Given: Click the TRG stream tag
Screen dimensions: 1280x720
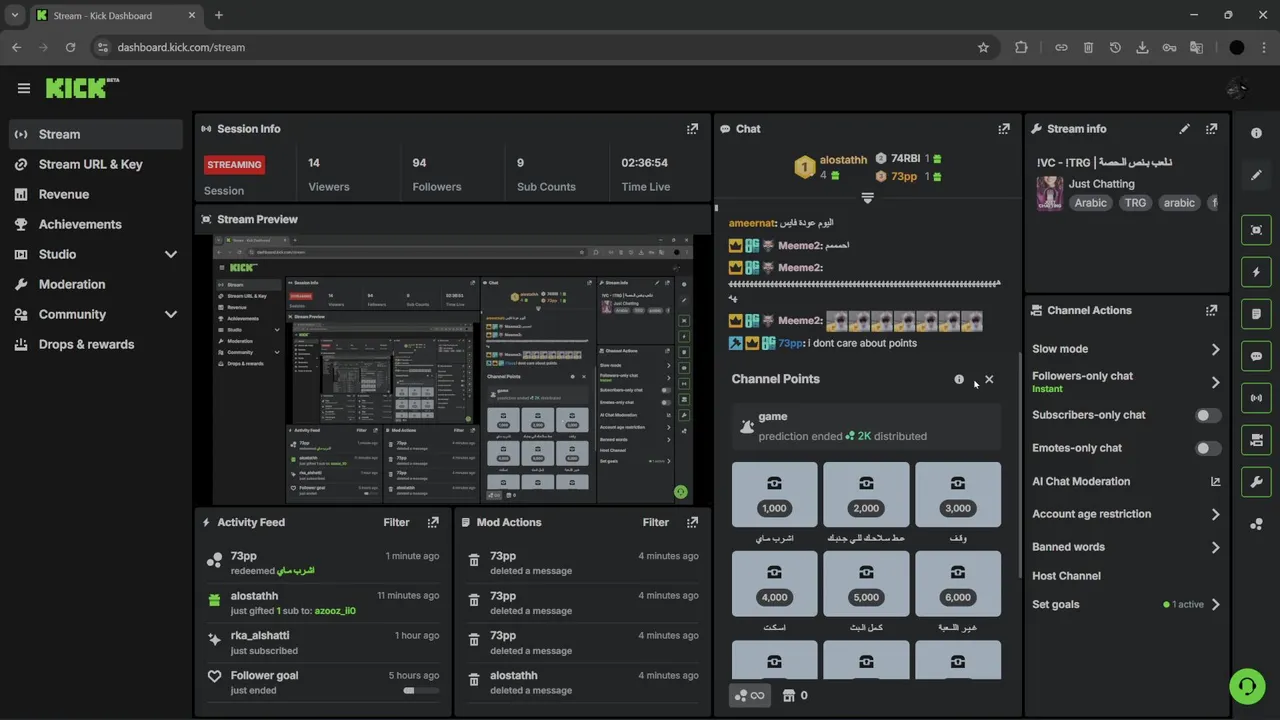Looking at the screenshot, I should coord(1135,203).
